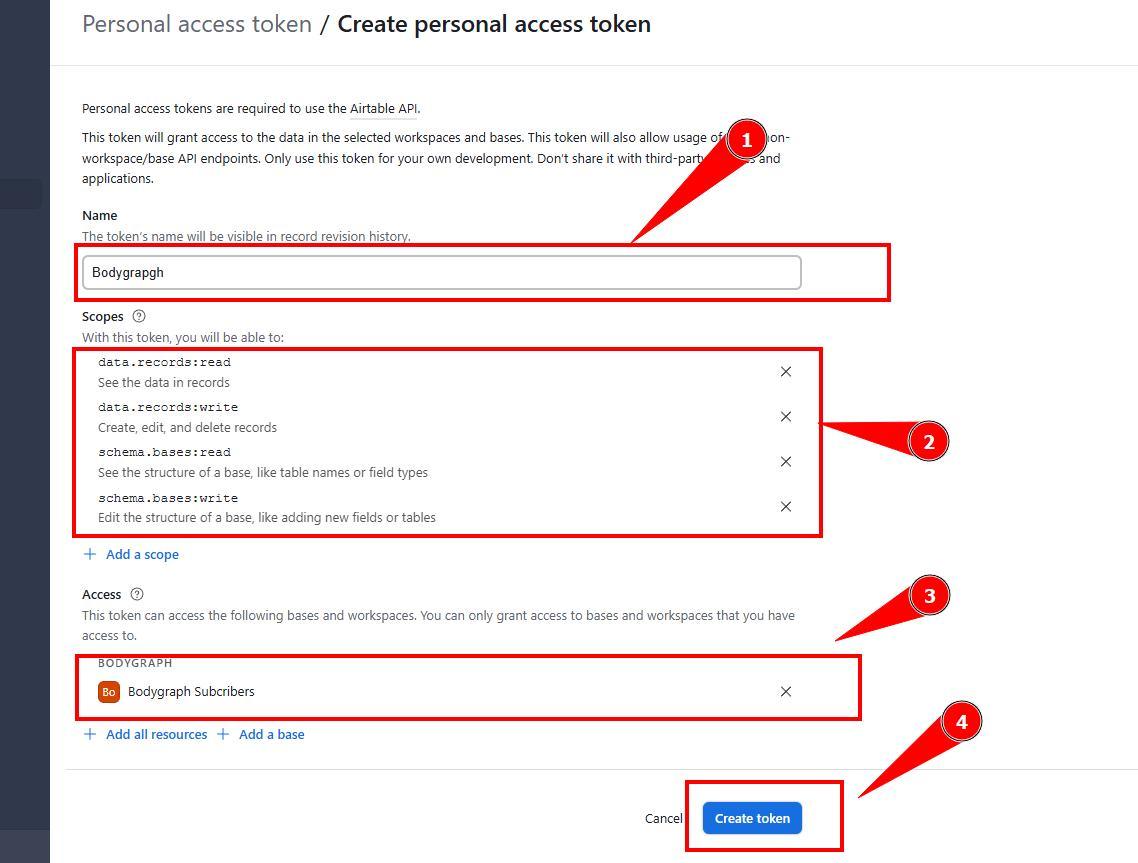Click the Create token button
Screen dimensions: 1138x863
tap(752, 818)
